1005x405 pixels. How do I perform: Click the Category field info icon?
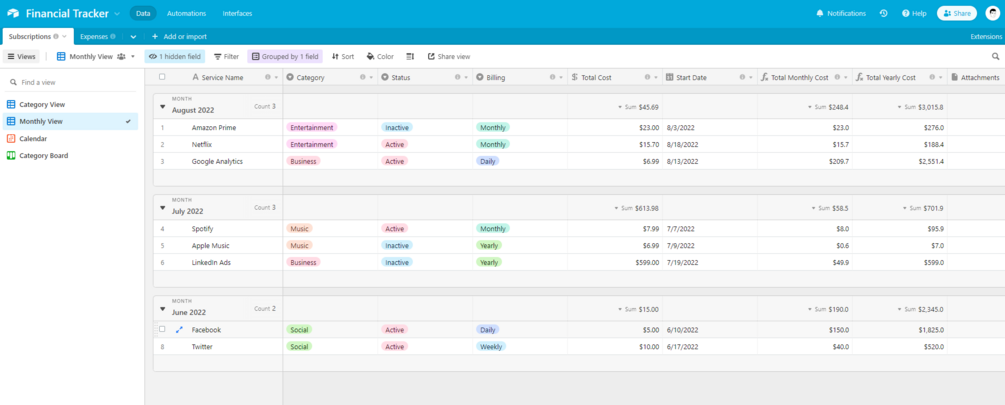click(363, 78)
